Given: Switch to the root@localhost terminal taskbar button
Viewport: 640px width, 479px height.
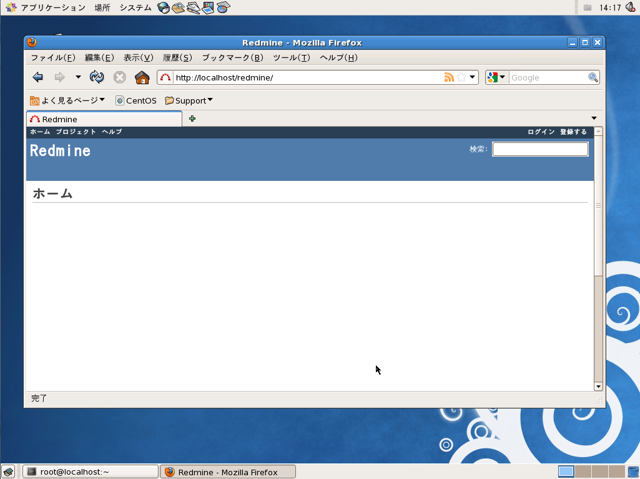Looking at the screenshot, I should 90,472.
